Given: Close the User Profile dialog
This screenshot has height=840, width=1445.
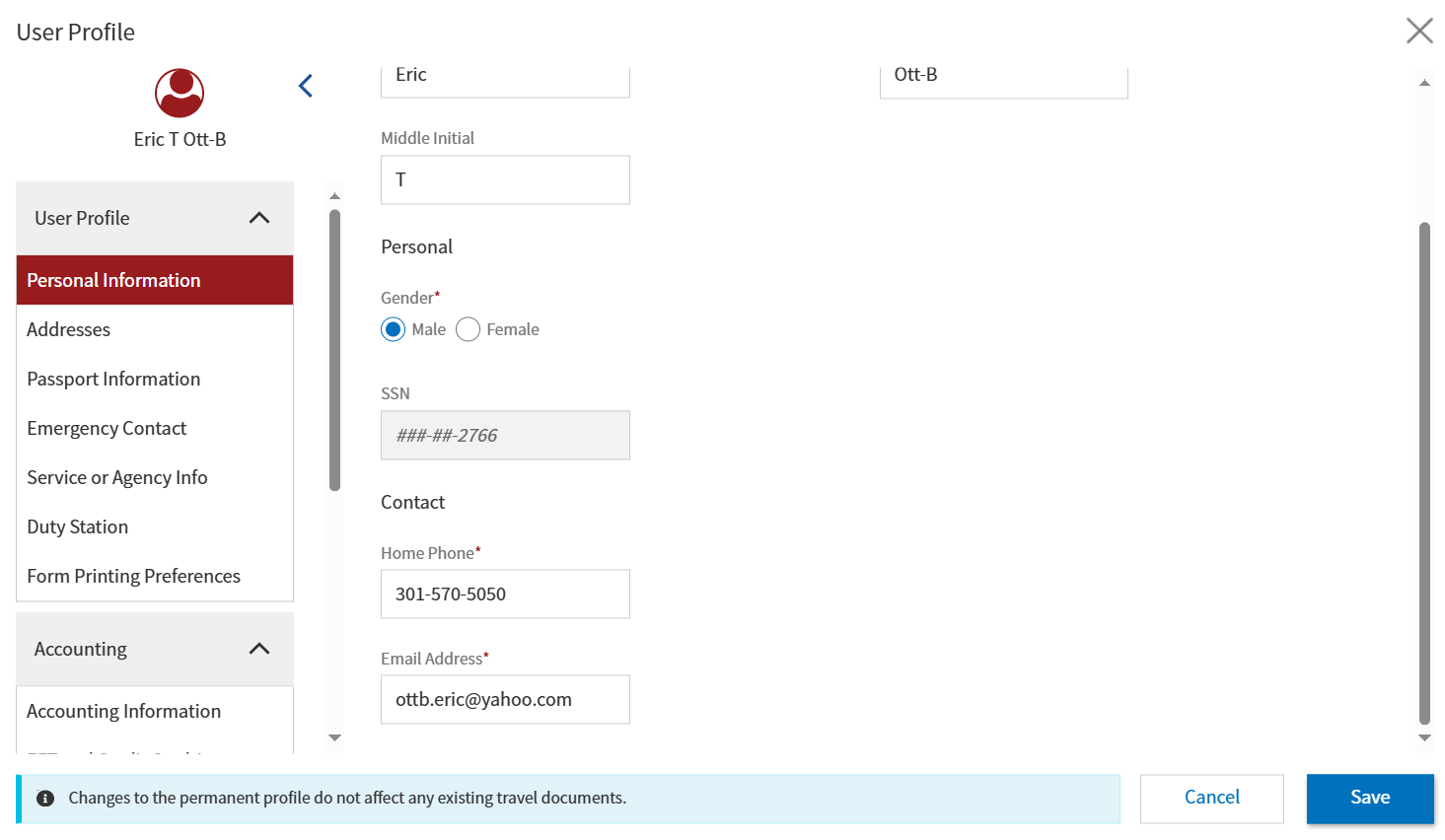Looking at the screenshot, I should pos(1418,31).
